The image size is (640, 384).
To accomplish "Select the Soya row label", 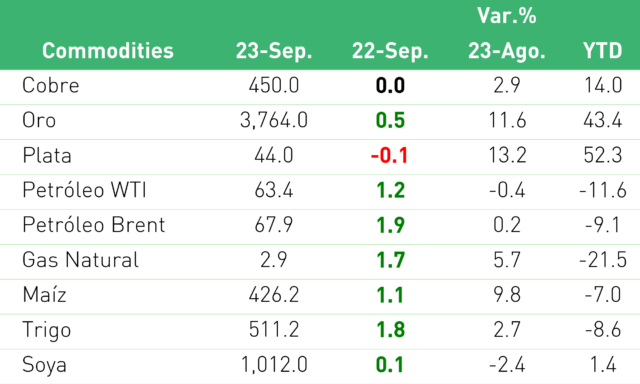I will (x=44, y=365).
